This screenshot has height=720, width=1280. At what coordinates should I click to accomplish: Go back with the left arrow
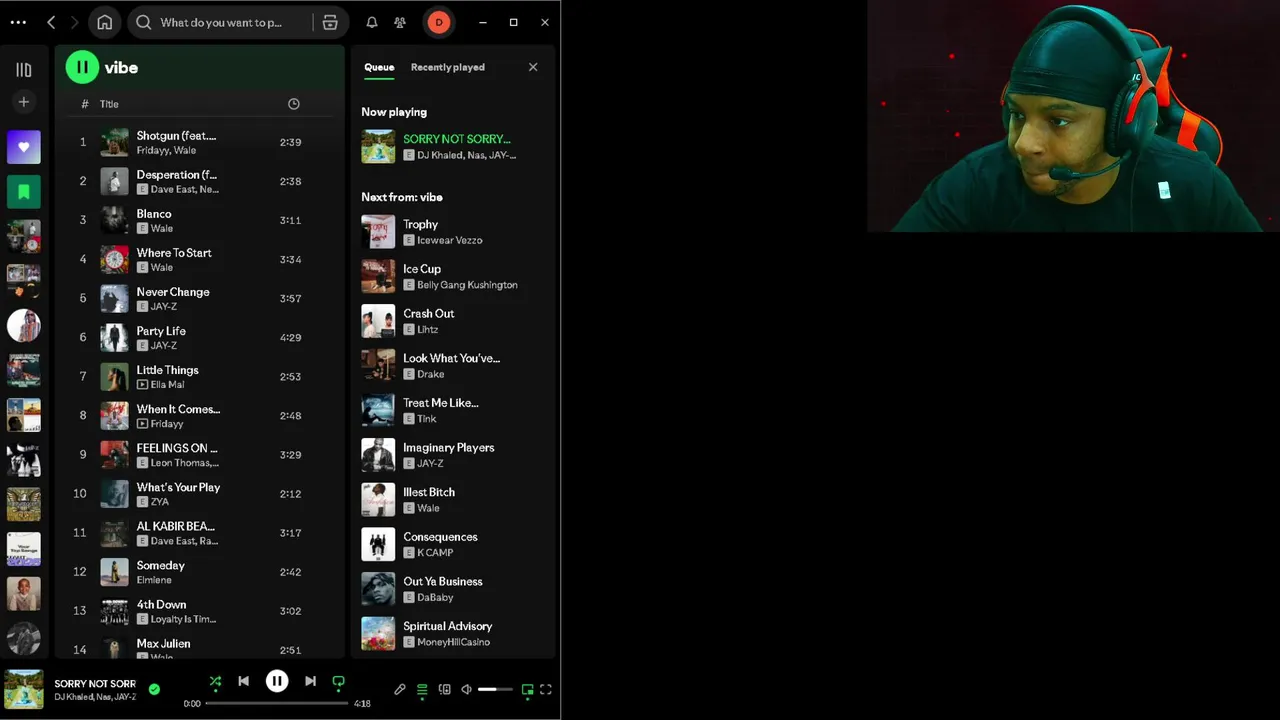pyautogui.click(x=51, y=22)
